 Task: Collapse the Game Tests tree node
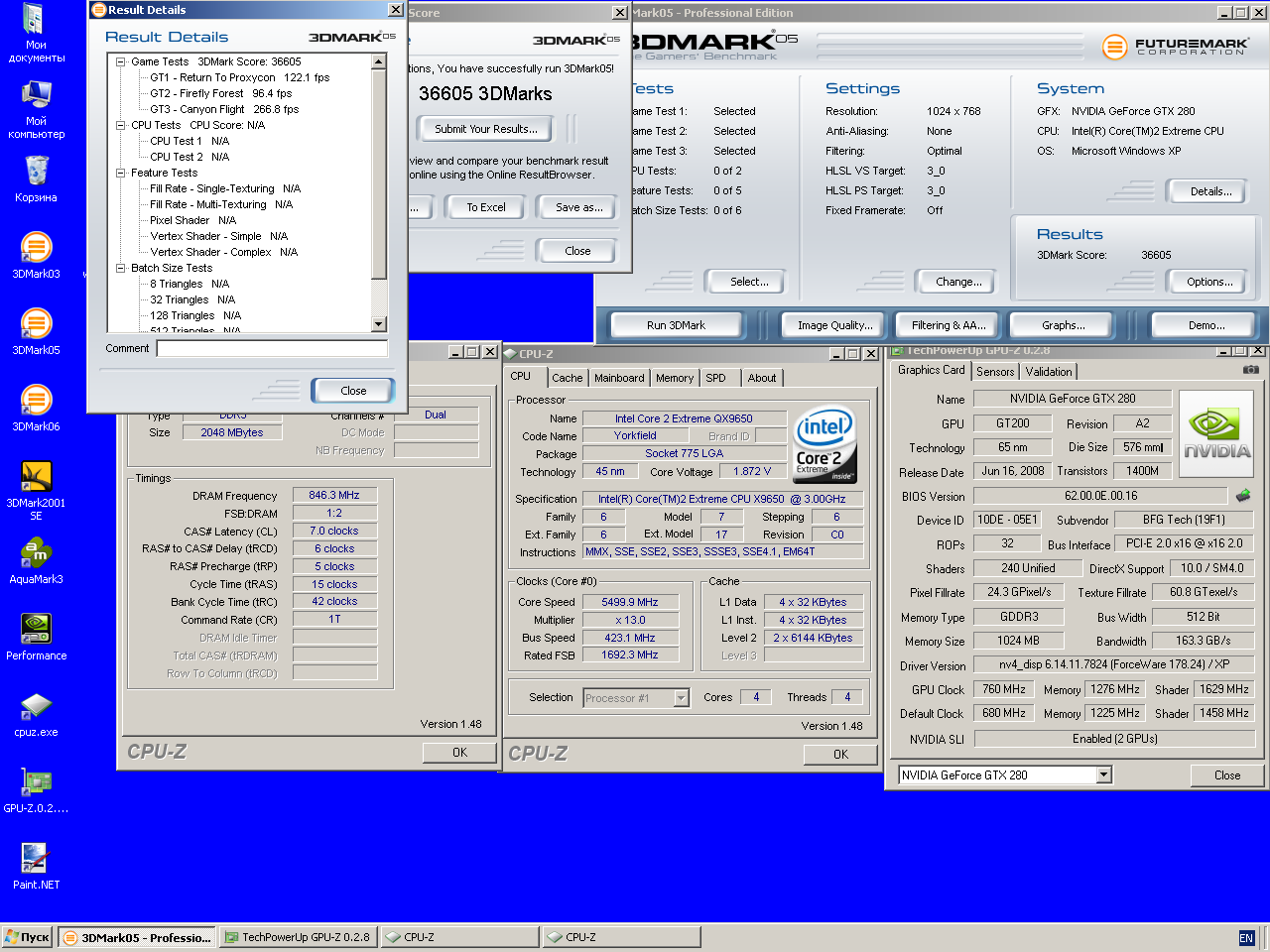click(x=120, y=61)
